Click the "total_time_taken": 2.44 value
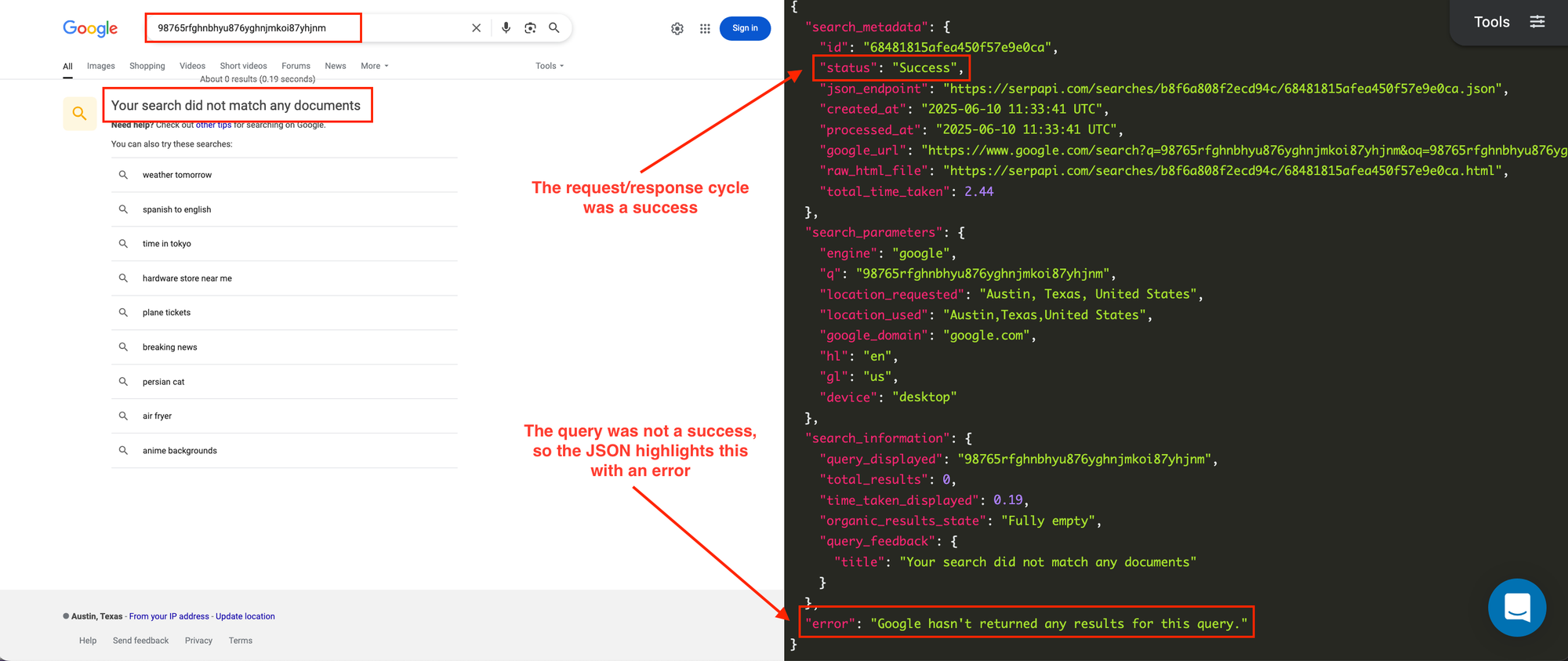 coord(978,191)
